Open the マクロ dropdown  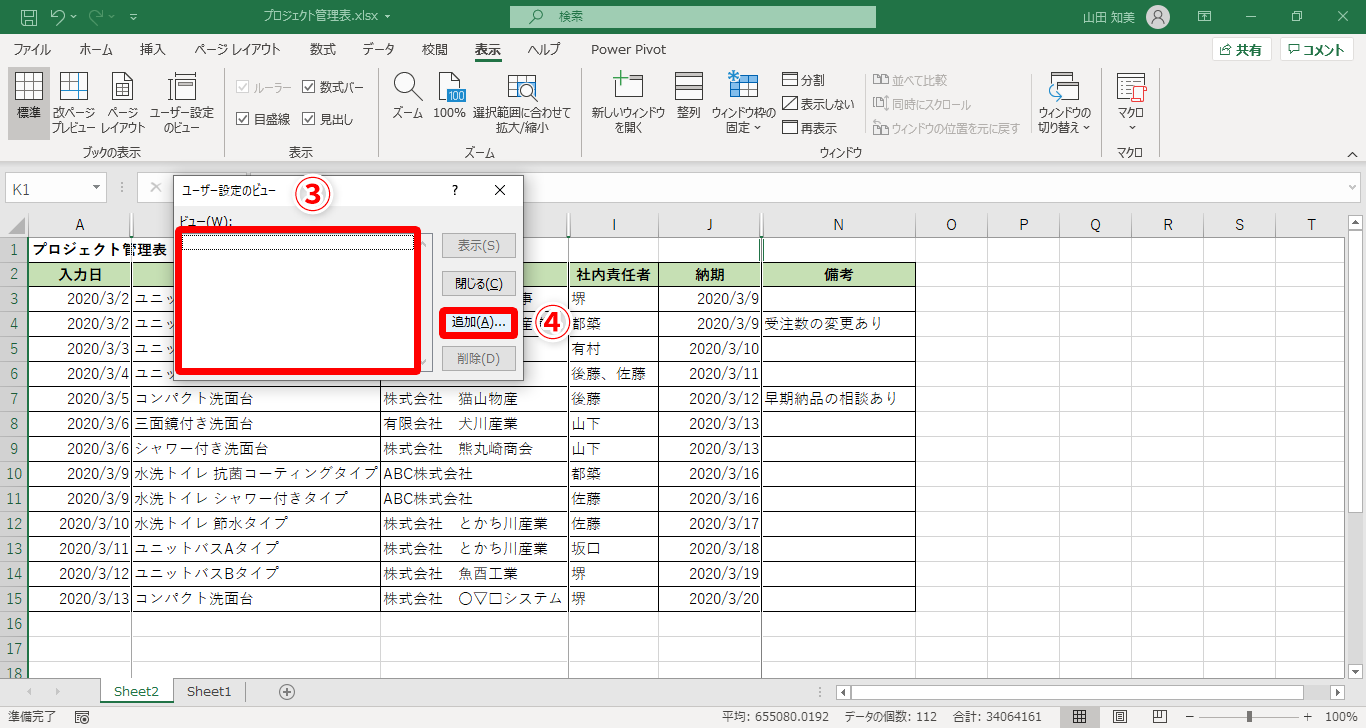(x=1132, y=103)
